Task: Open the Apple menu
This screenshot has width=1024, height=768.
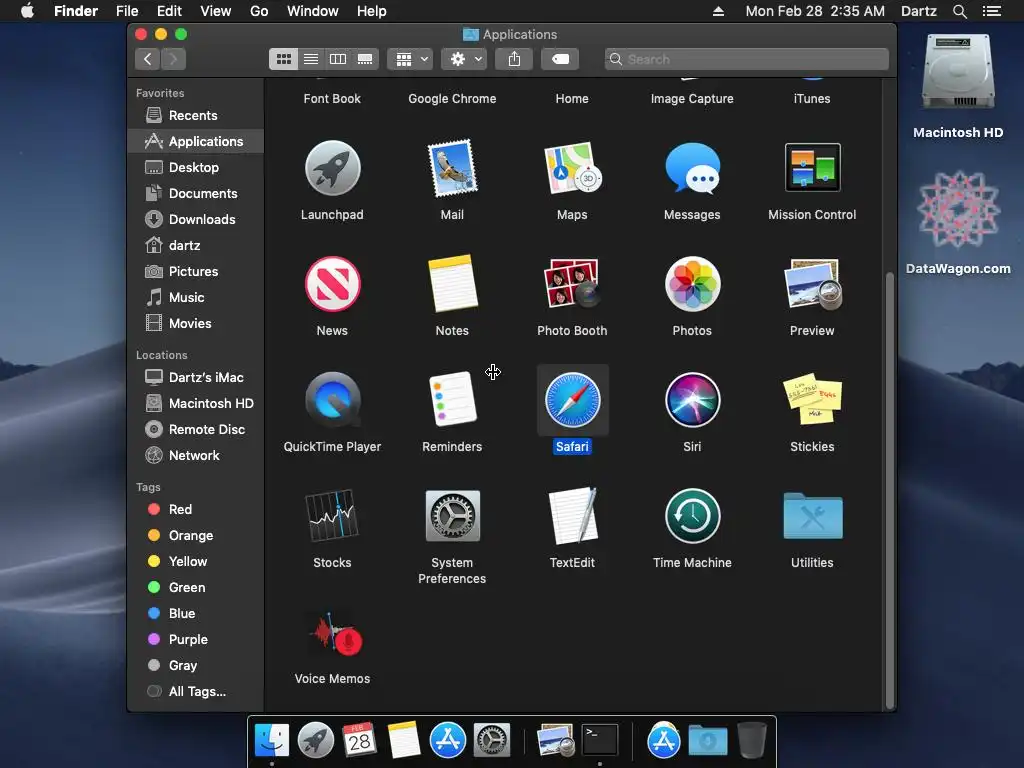Action: tap(27, 11)
